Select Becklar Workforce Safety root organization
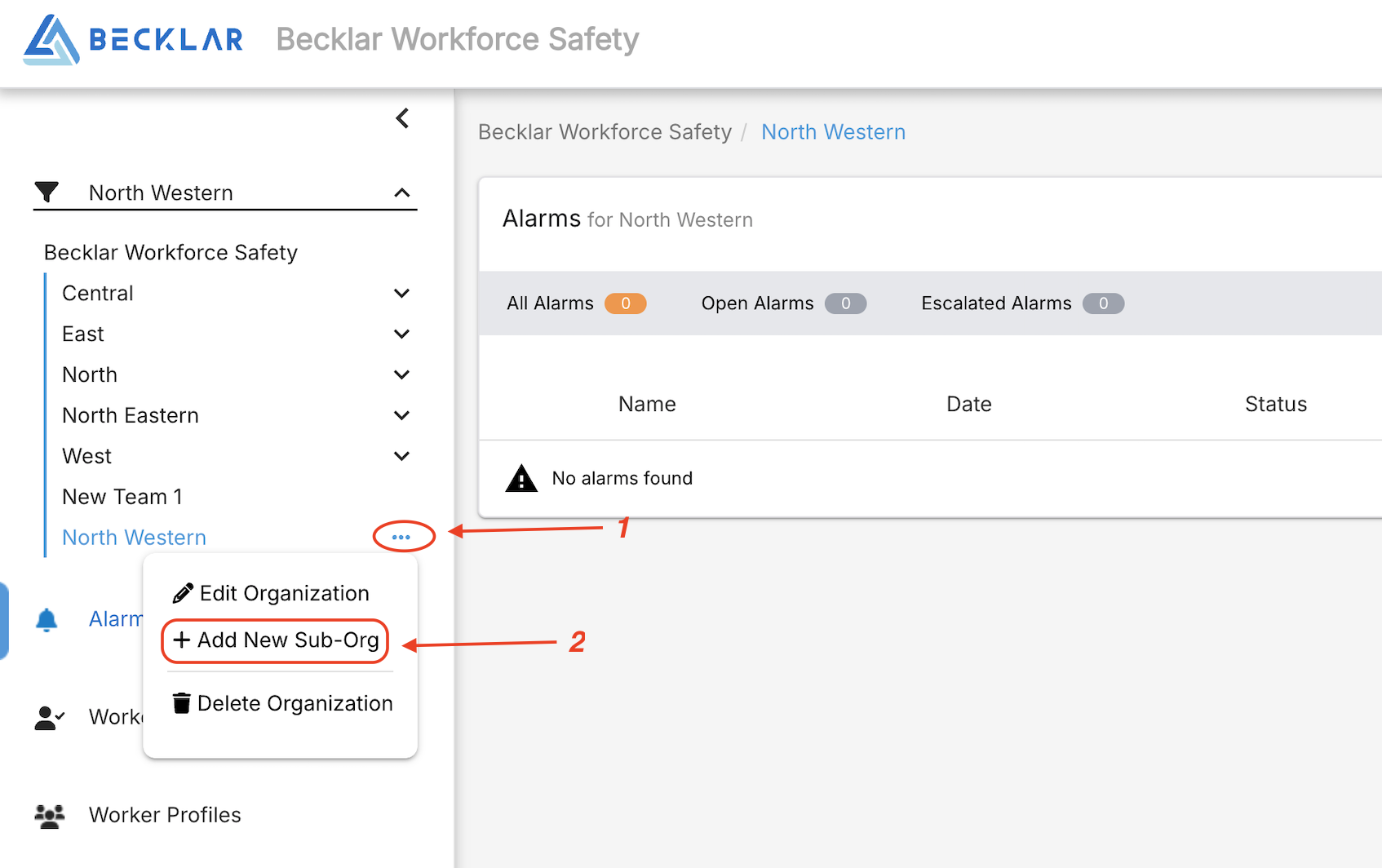 (x=171, y=252)
